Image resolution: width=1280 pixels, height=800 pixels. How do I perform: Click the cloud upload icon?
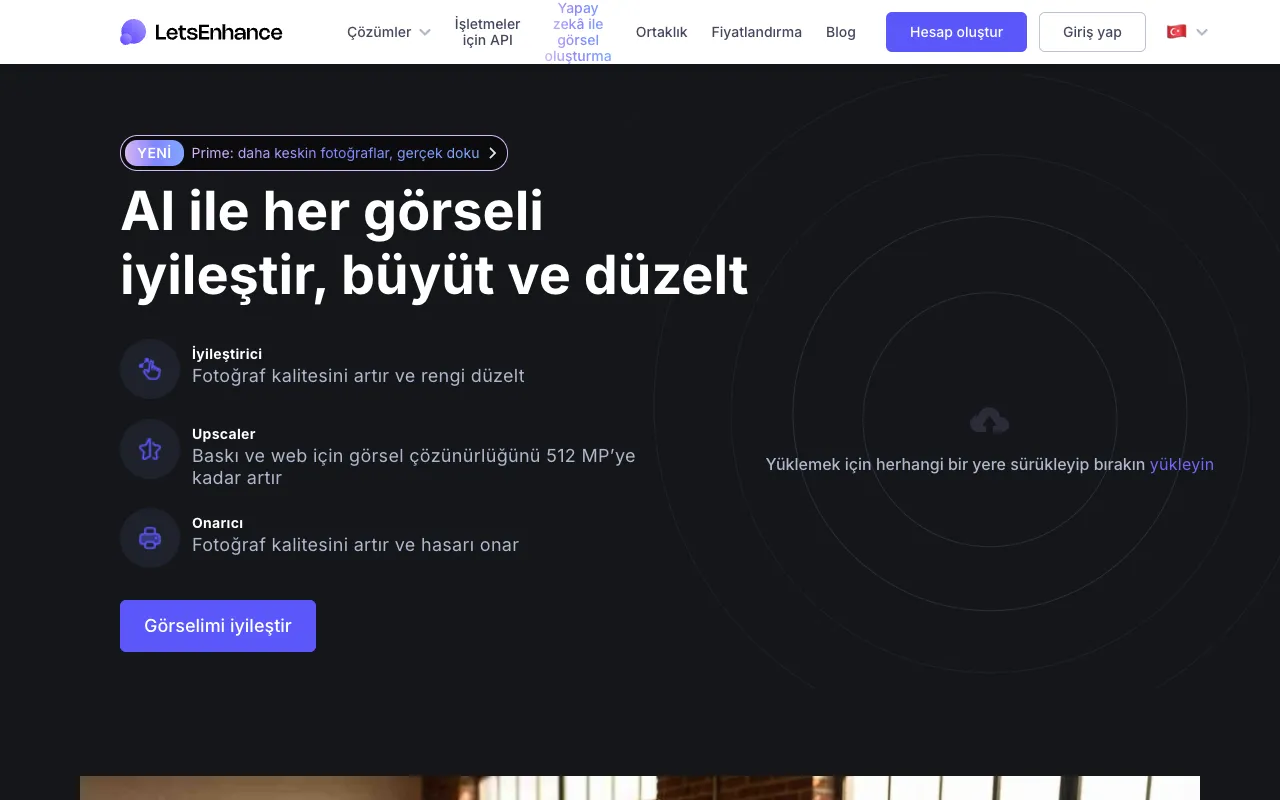pos(988,419)
